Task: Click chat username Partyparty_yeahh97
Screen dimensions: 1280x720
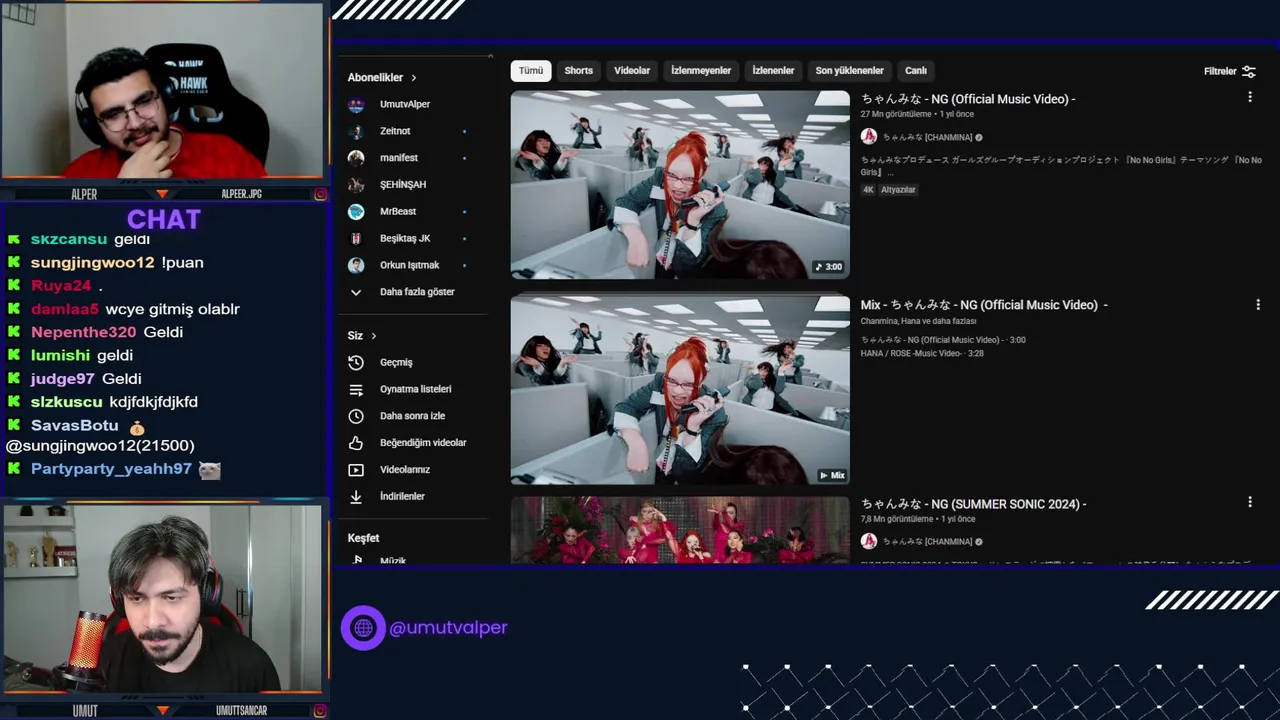Action: pos(111,469)
